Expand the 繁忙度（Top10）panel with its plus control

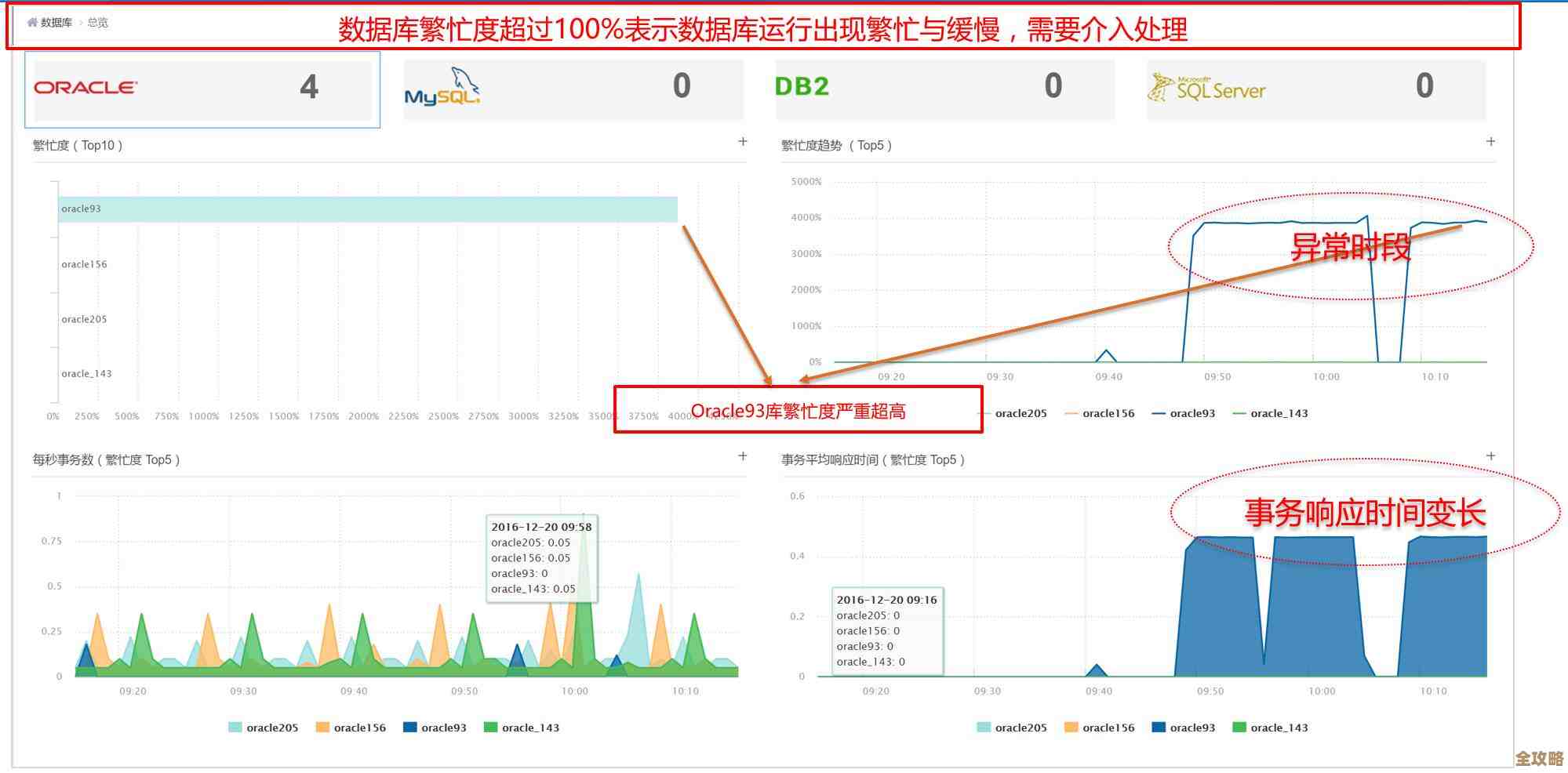click(x=742, y=141)
